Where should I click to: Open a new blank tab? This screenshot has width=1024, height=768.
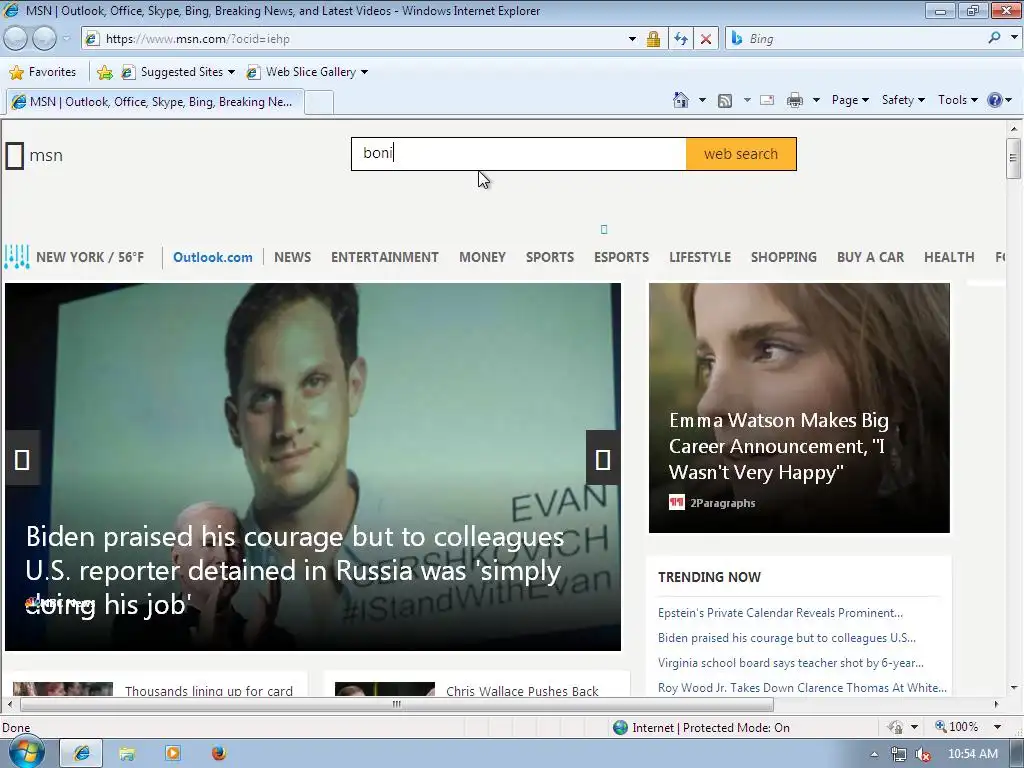coord(319,103)
